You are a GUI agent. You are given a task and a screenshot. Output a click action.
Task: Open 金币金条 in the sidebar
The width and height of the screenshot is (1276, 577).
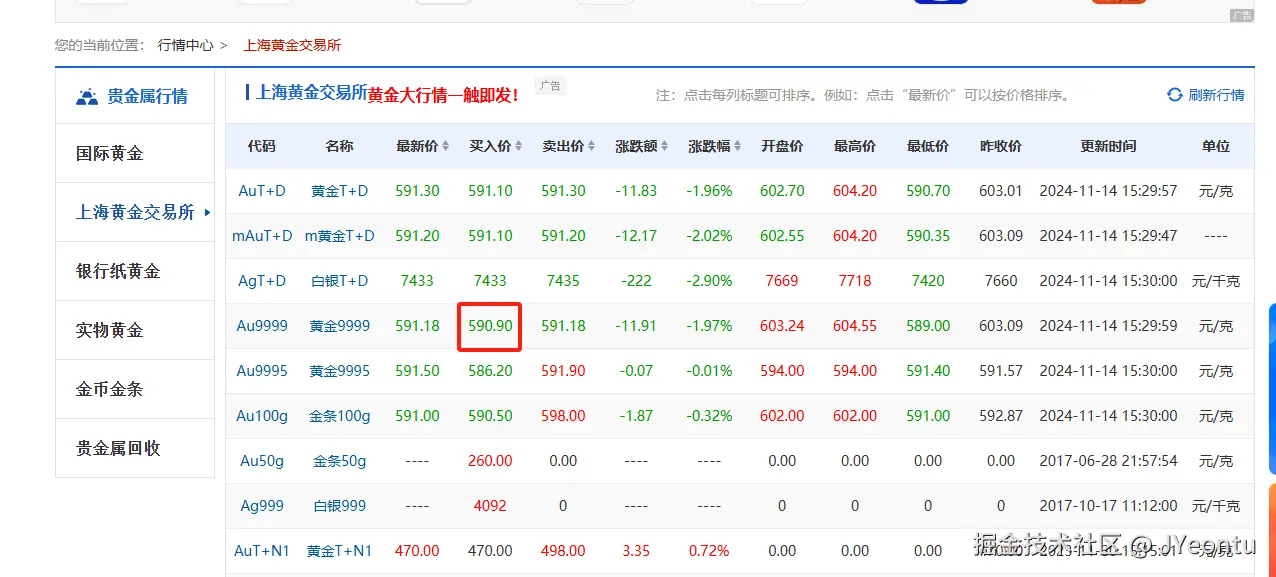(x=110, y=389)
